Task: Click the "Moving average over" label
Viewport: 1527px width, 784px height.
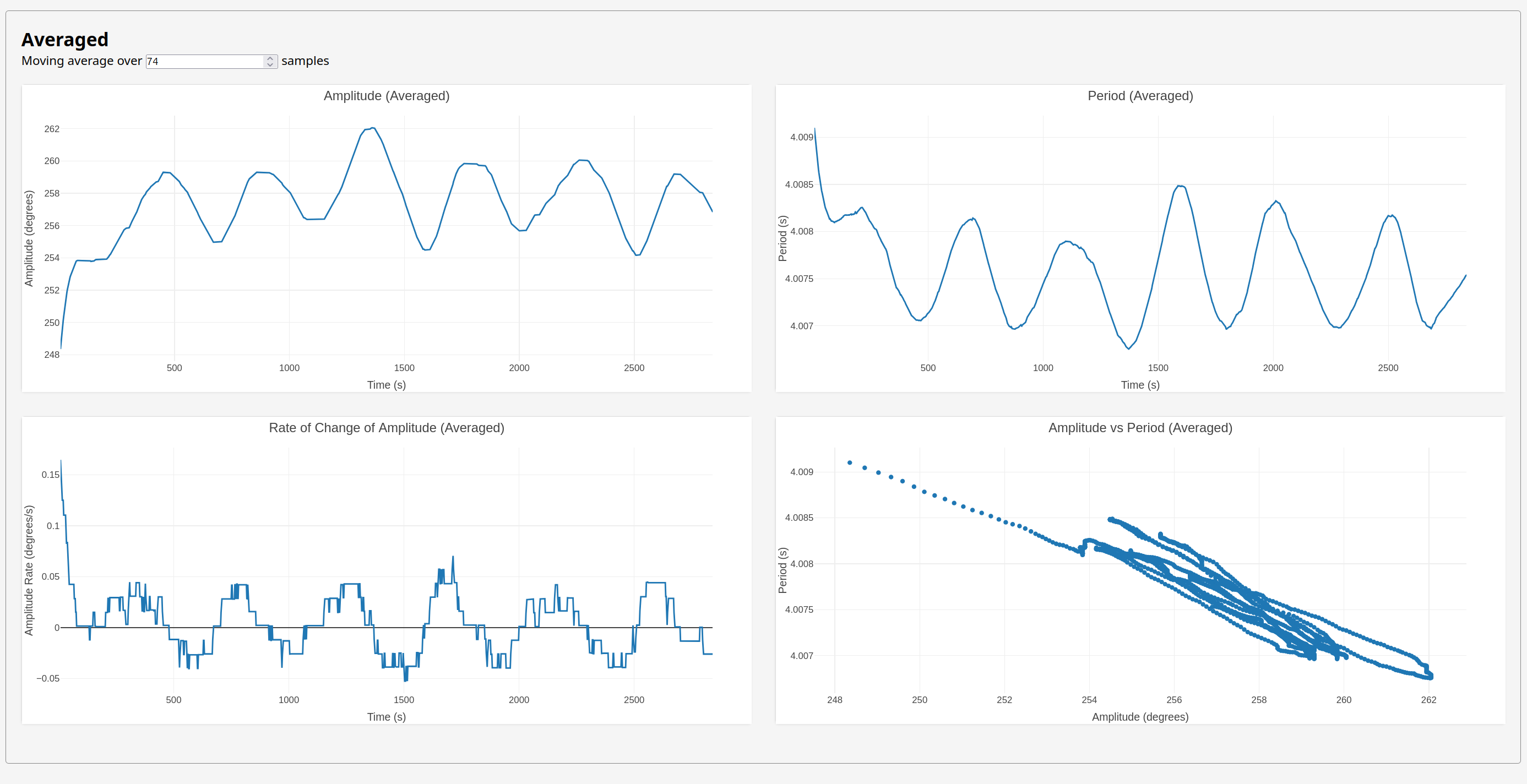Action: (82, 61)
